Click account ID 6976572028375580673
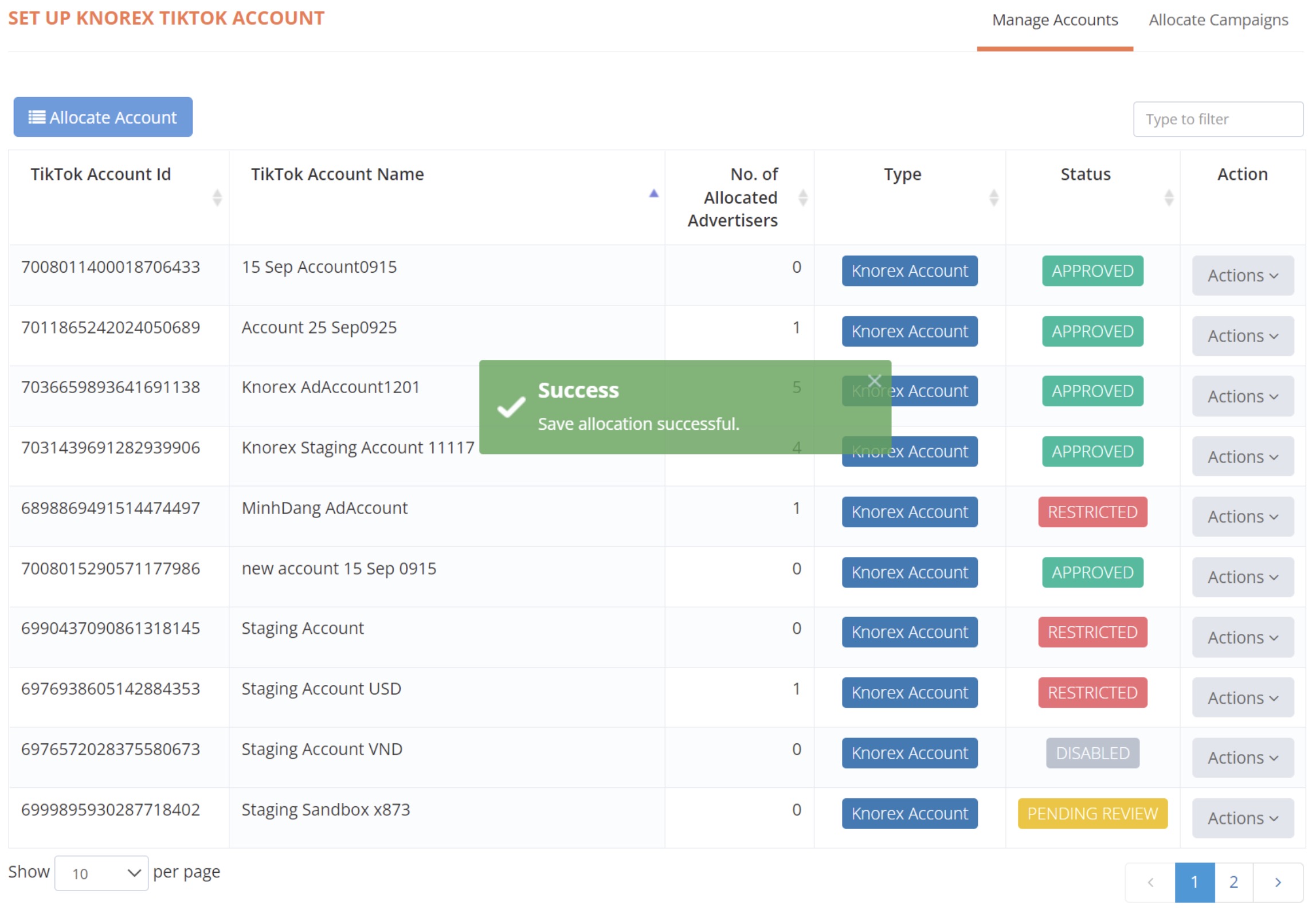 [x=111, y=750]
